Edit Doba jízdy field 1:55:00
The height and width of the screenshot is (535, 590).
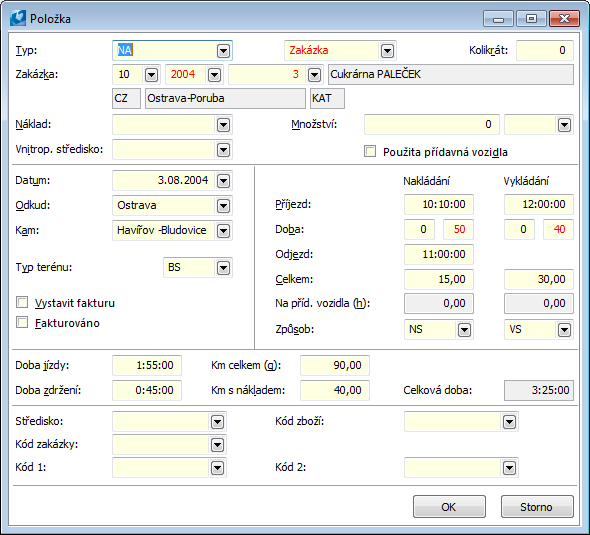[147, 365]
